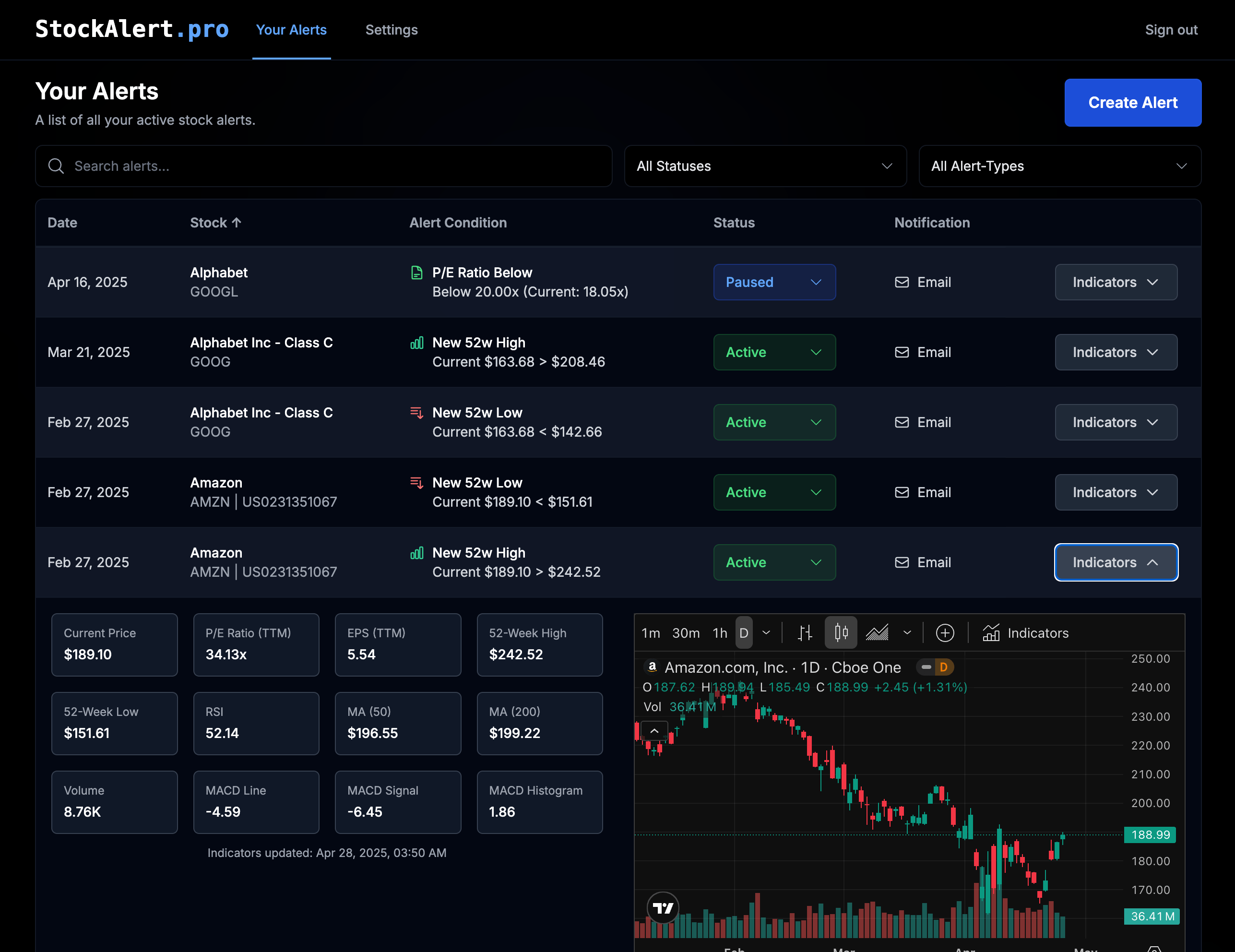Change Active status for Amazon 52w Low

(x=774, y=493)
